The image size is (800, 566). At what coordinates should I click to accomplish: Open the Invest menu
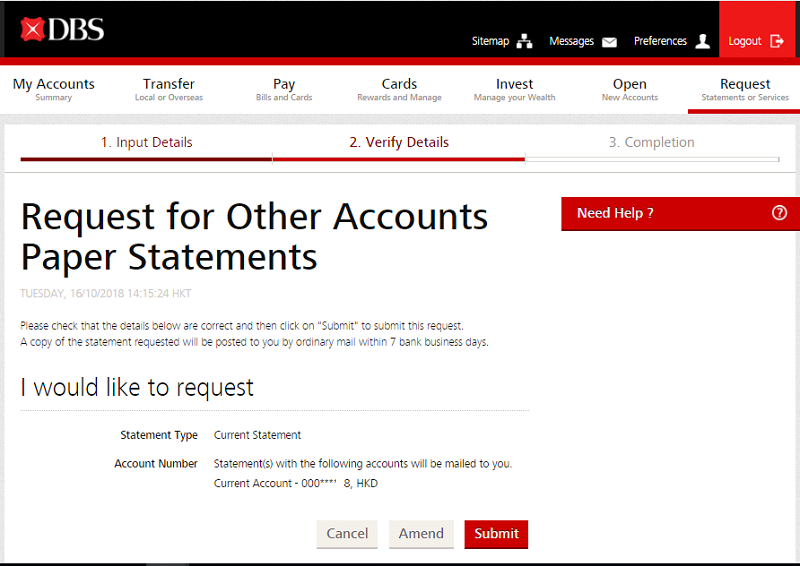(x=514, y=89)
